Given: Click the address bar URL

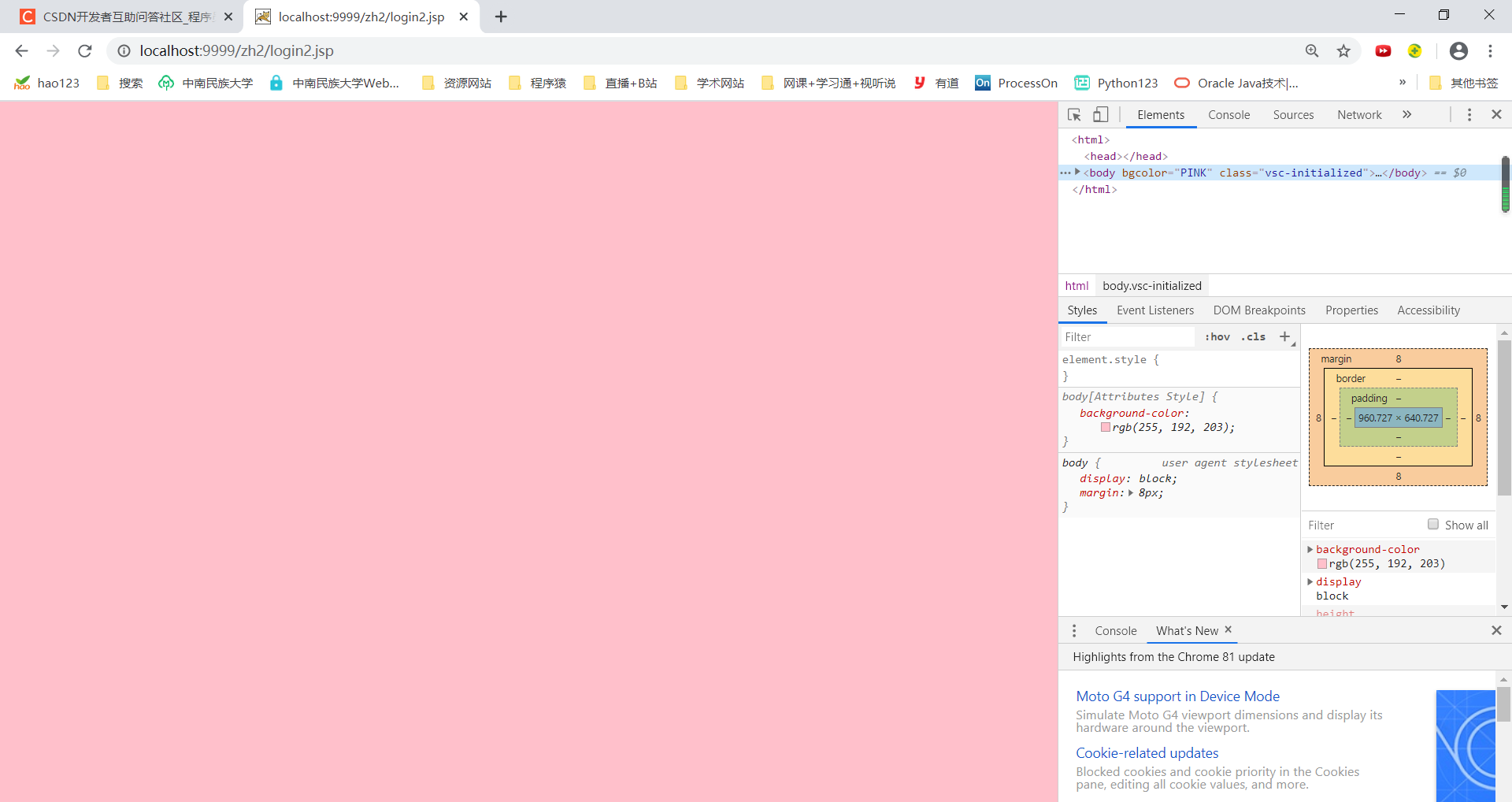Looking at the screenshot, I should tap(236, 50).
